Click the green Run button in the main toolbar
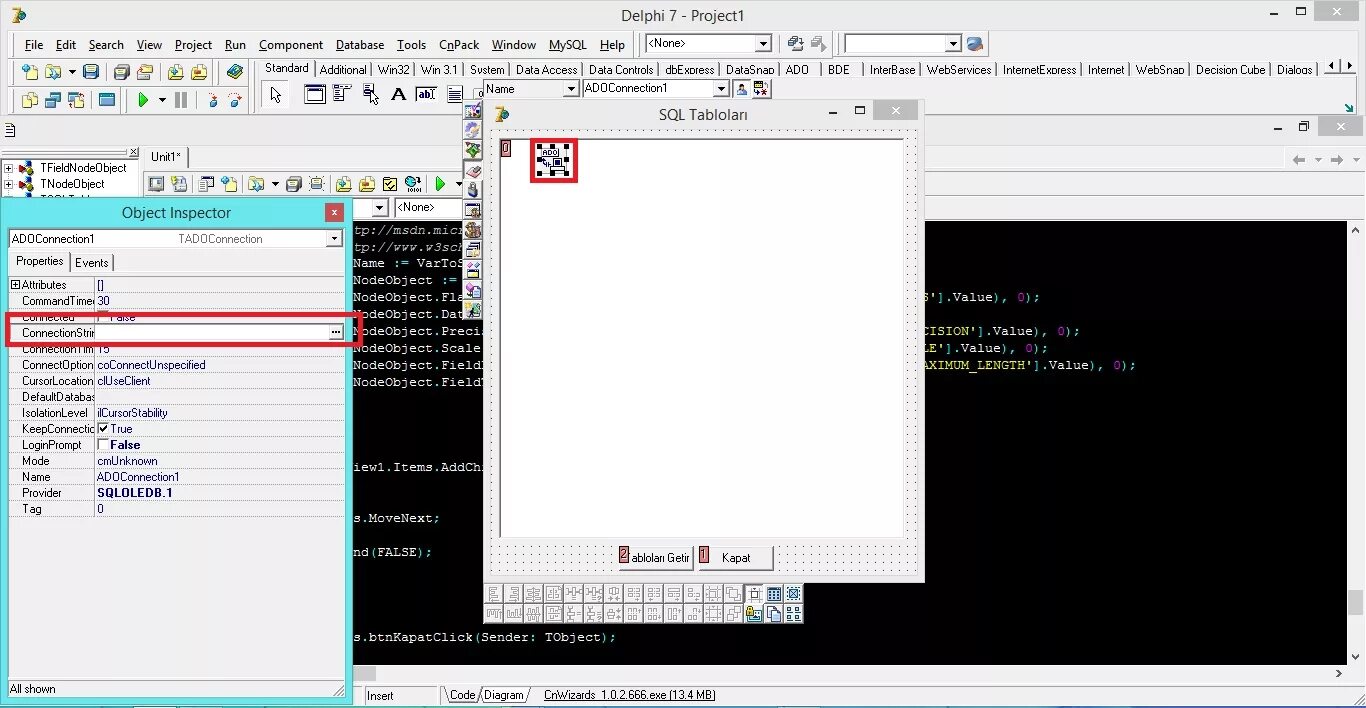 click(143, 100)
